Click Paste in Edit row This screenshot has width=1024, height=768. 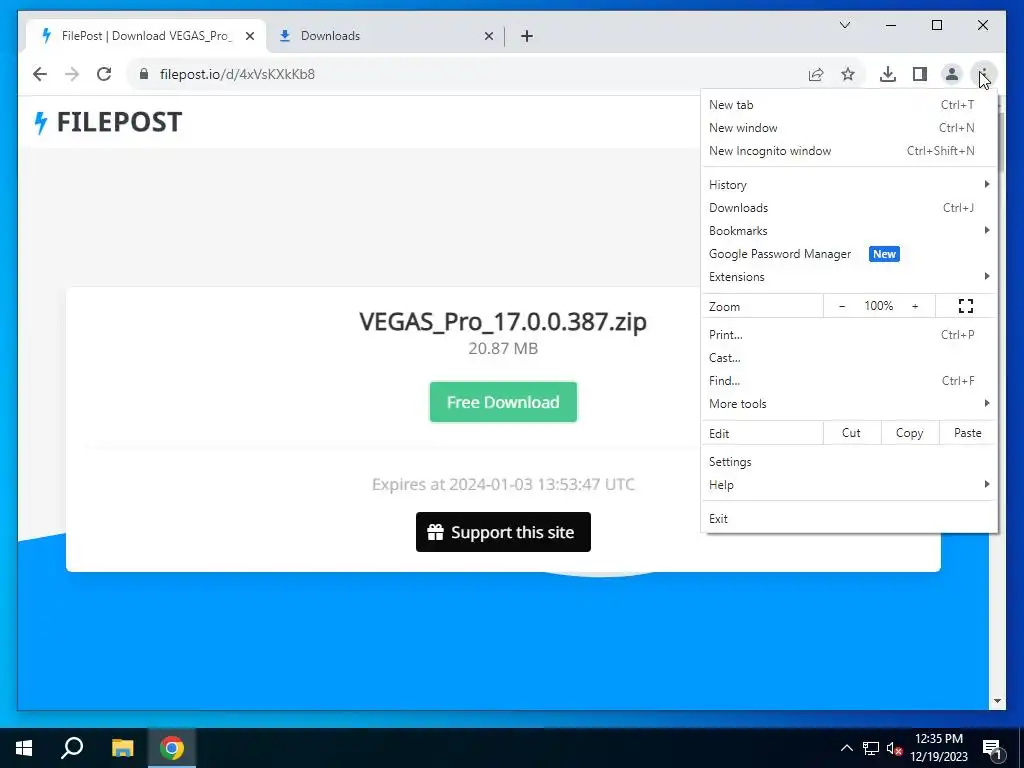click(968, 433)
